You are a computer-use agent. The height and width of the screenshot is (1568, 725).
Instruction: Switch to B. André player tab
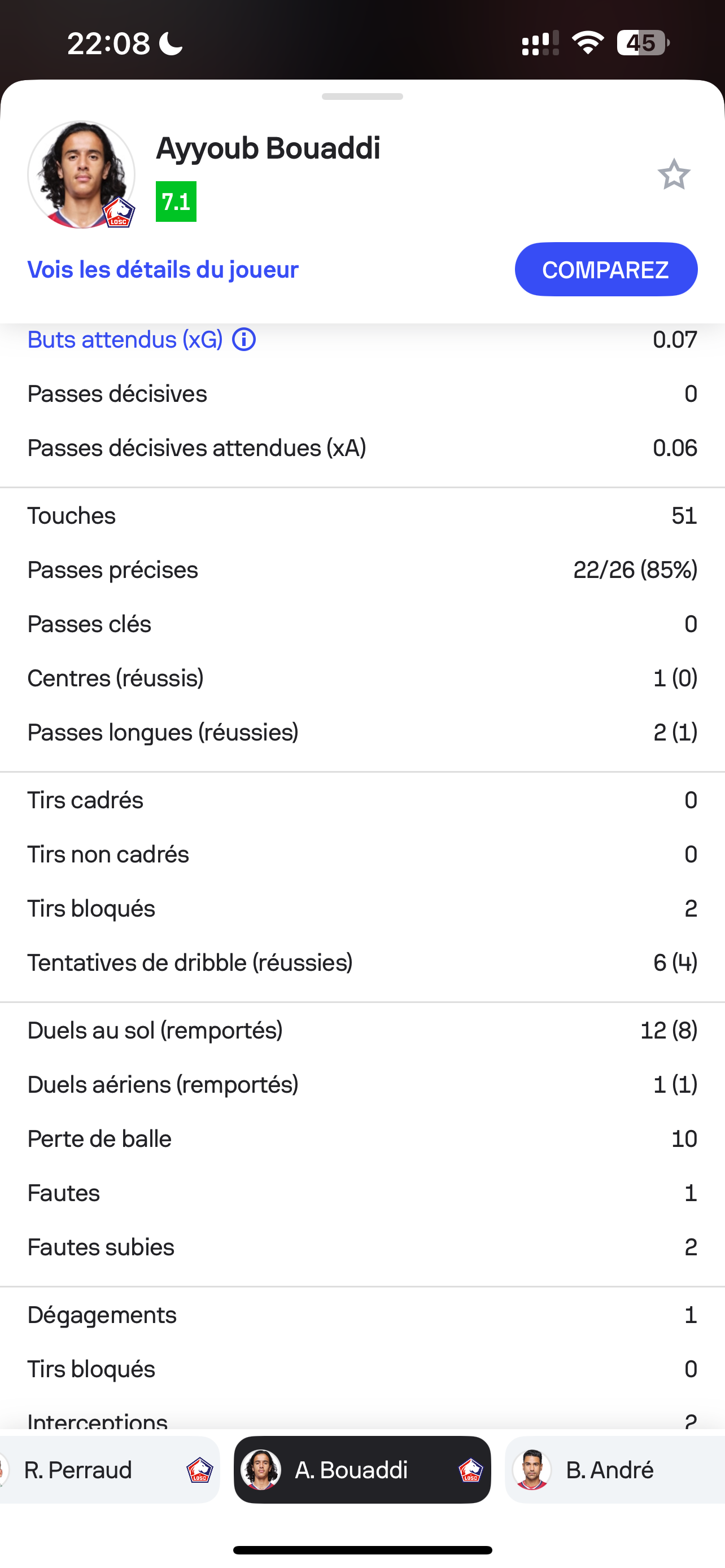pos(615,1469)
